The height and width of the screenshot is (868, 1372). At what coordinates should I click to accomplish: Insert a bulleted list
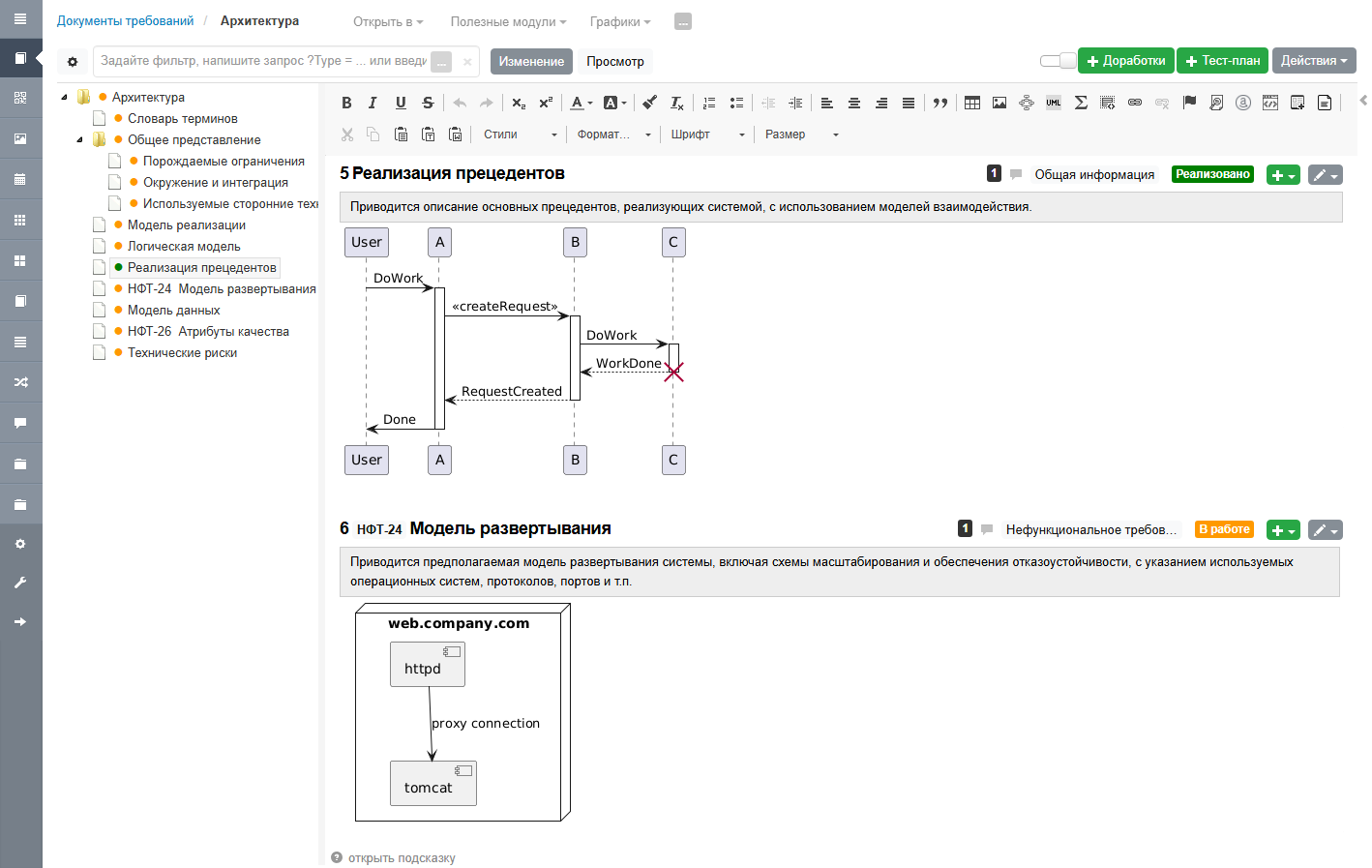click(736, 103)
